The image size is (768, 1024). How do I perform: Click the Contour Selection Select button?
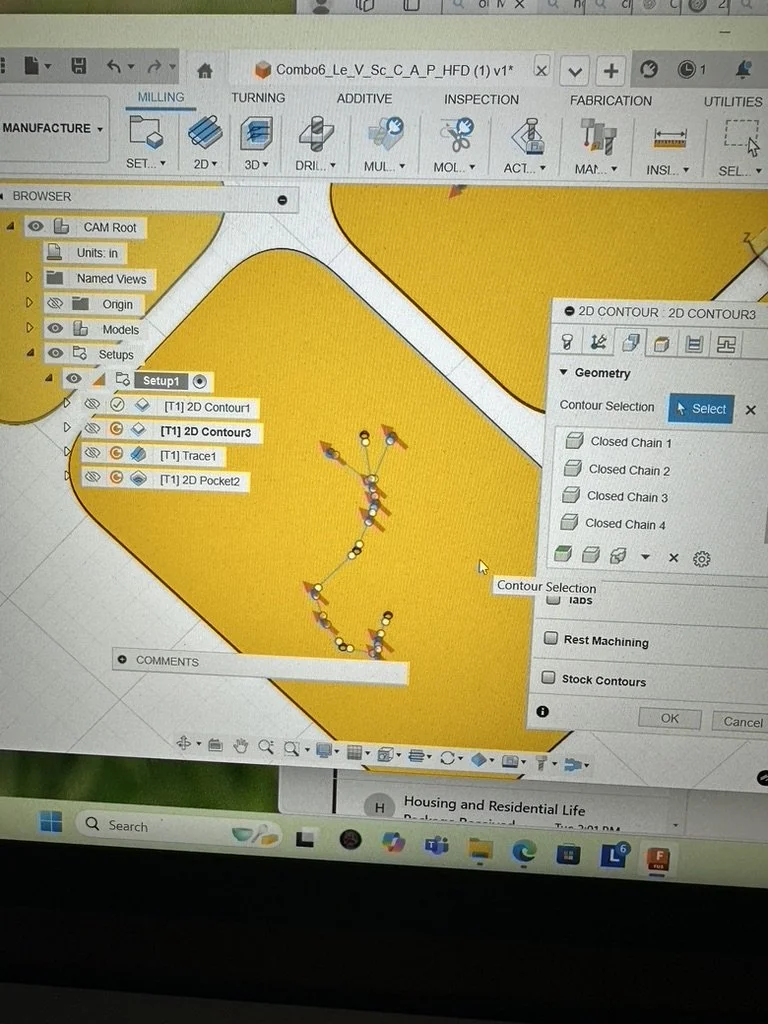[x=701, y=409]
